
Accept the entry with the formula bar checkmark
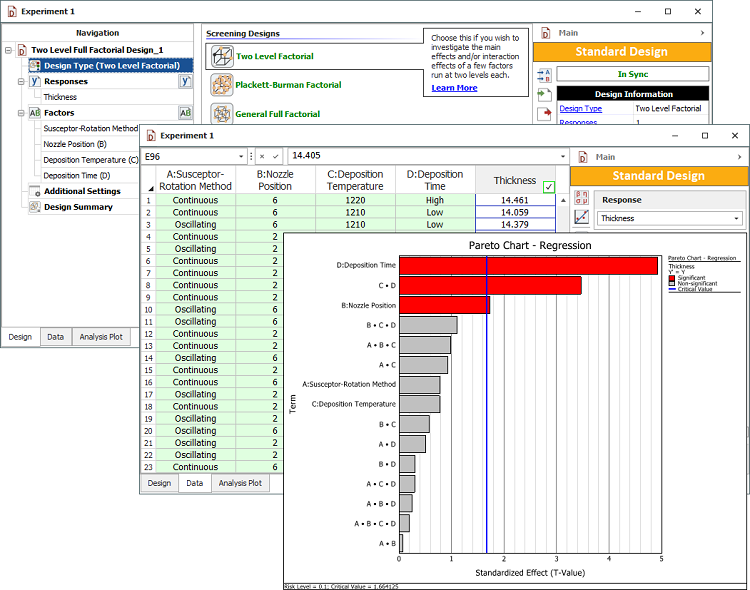coord(275,157)
